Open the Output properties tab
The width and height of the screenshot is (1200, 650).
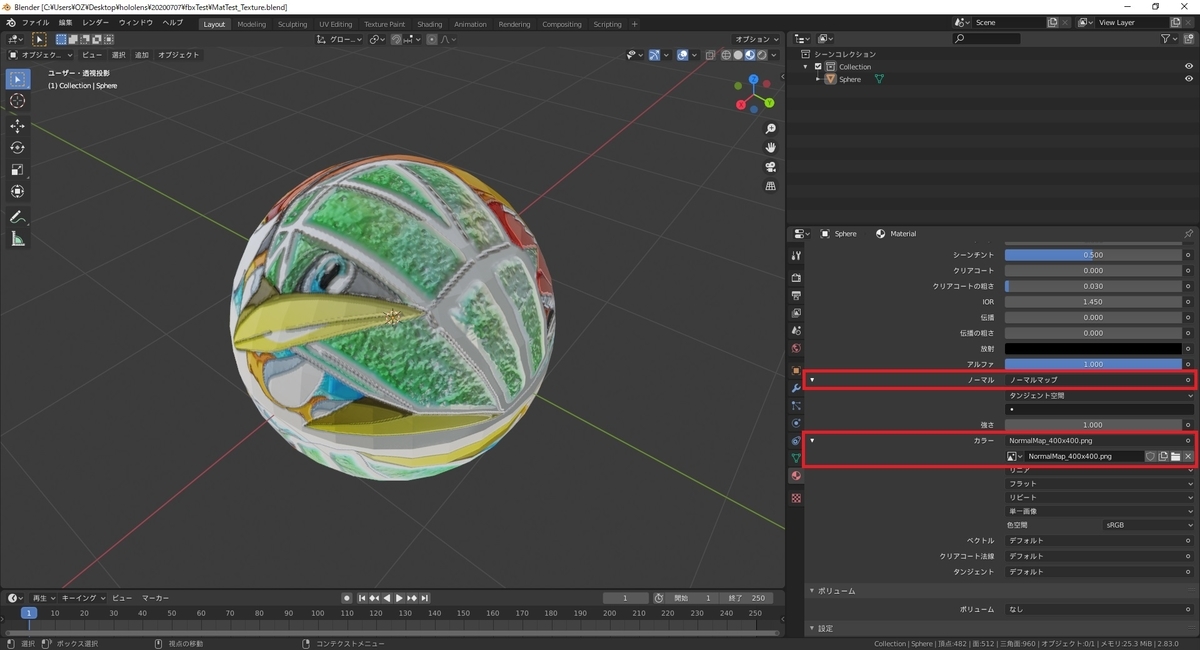(796, 296)
